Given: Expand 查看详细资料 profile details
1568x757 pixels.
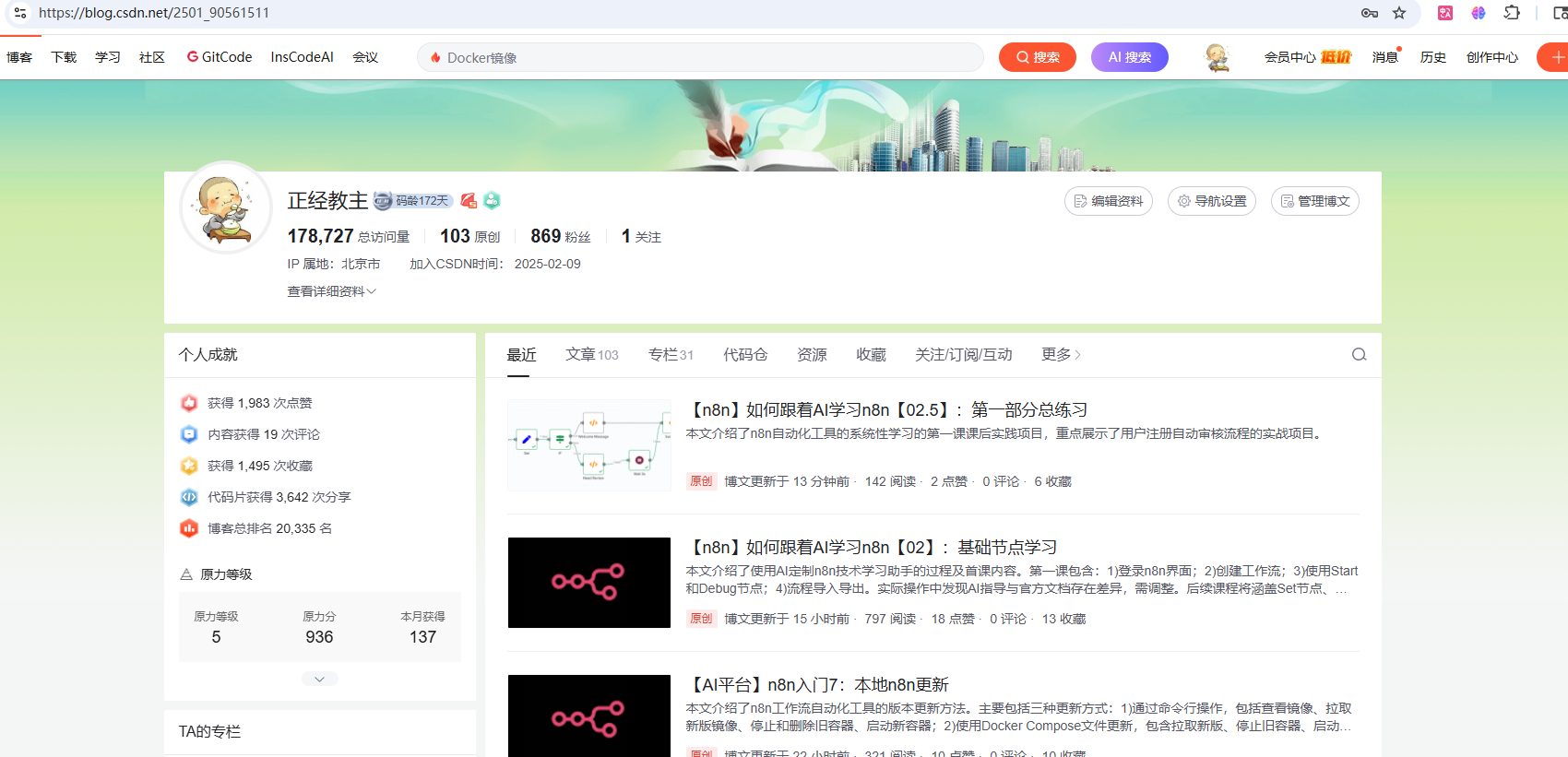Looking at the screenshot, I should [331, 291].
